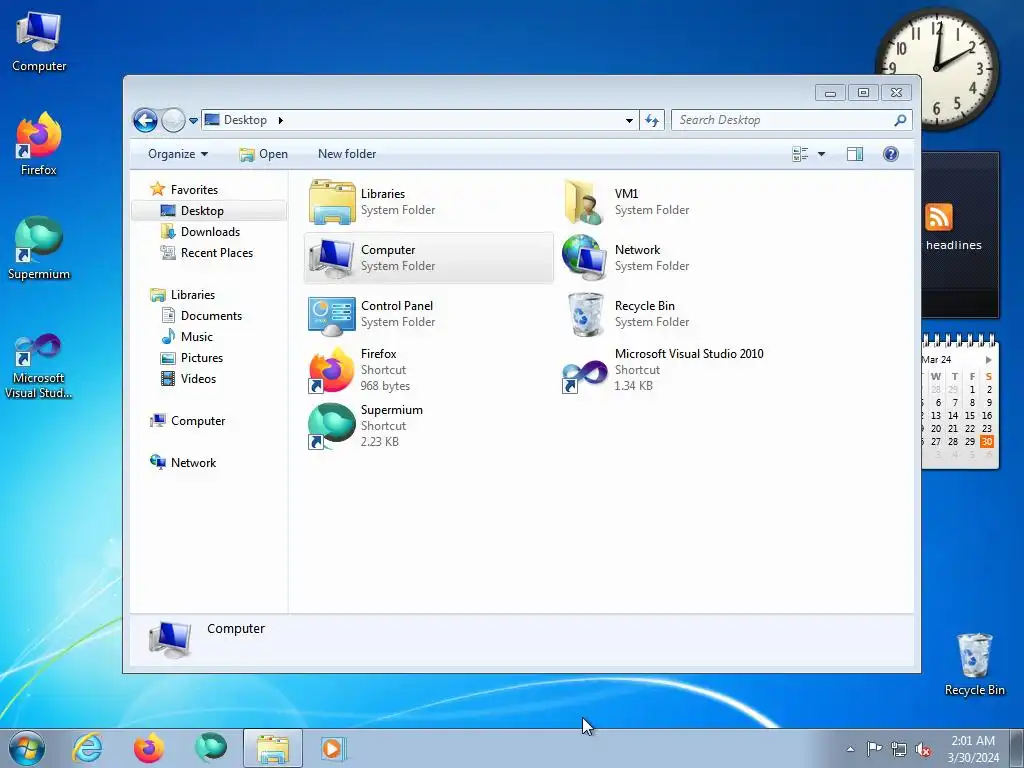This screenshot has width=1024, height=768.
Task: Click the muted volume tray icon
Action: [x=923, y=750]
